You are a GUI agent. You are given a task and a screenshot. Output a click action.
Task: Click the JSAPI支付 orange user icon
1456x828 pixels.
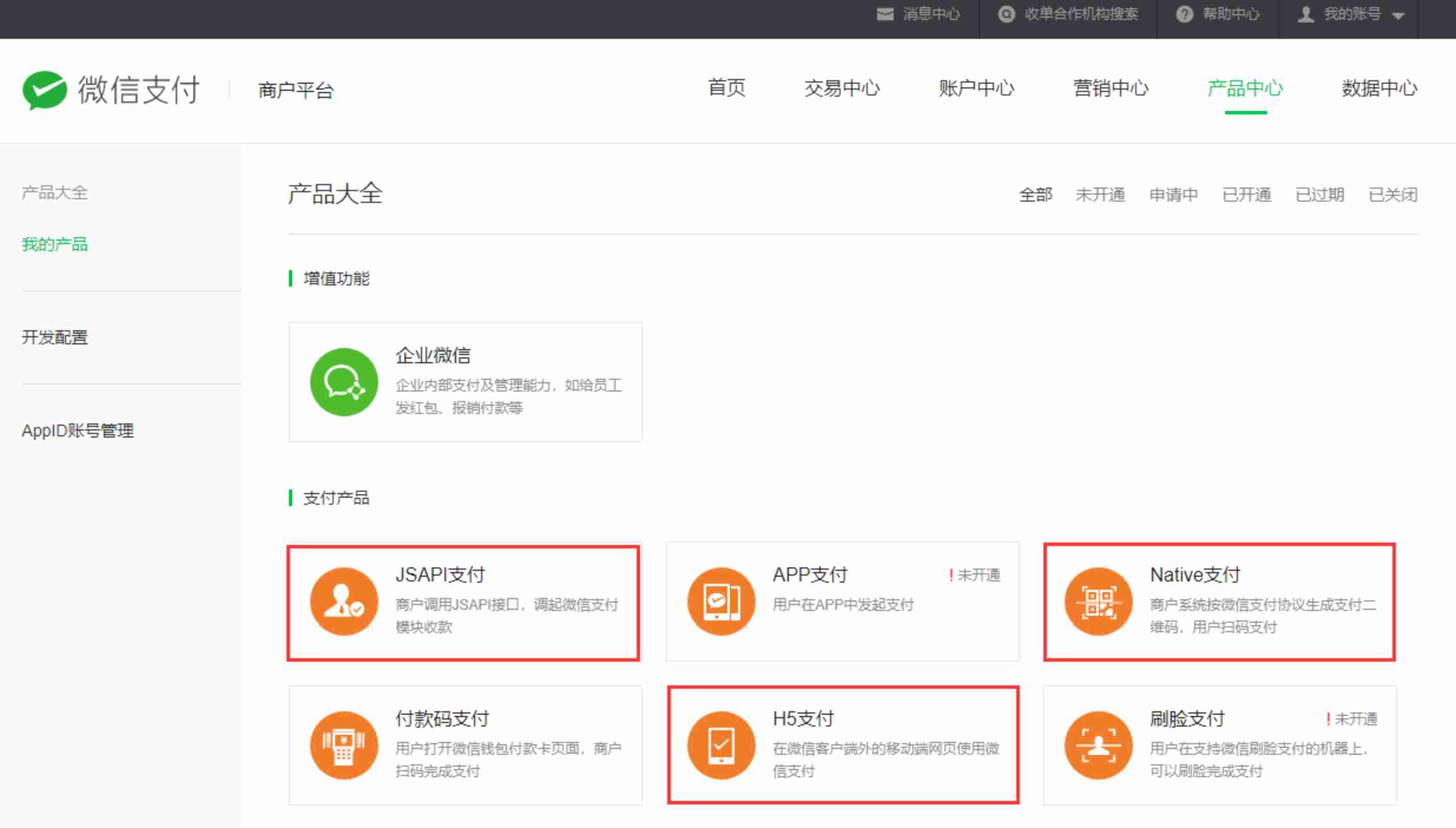pos(344,601)
